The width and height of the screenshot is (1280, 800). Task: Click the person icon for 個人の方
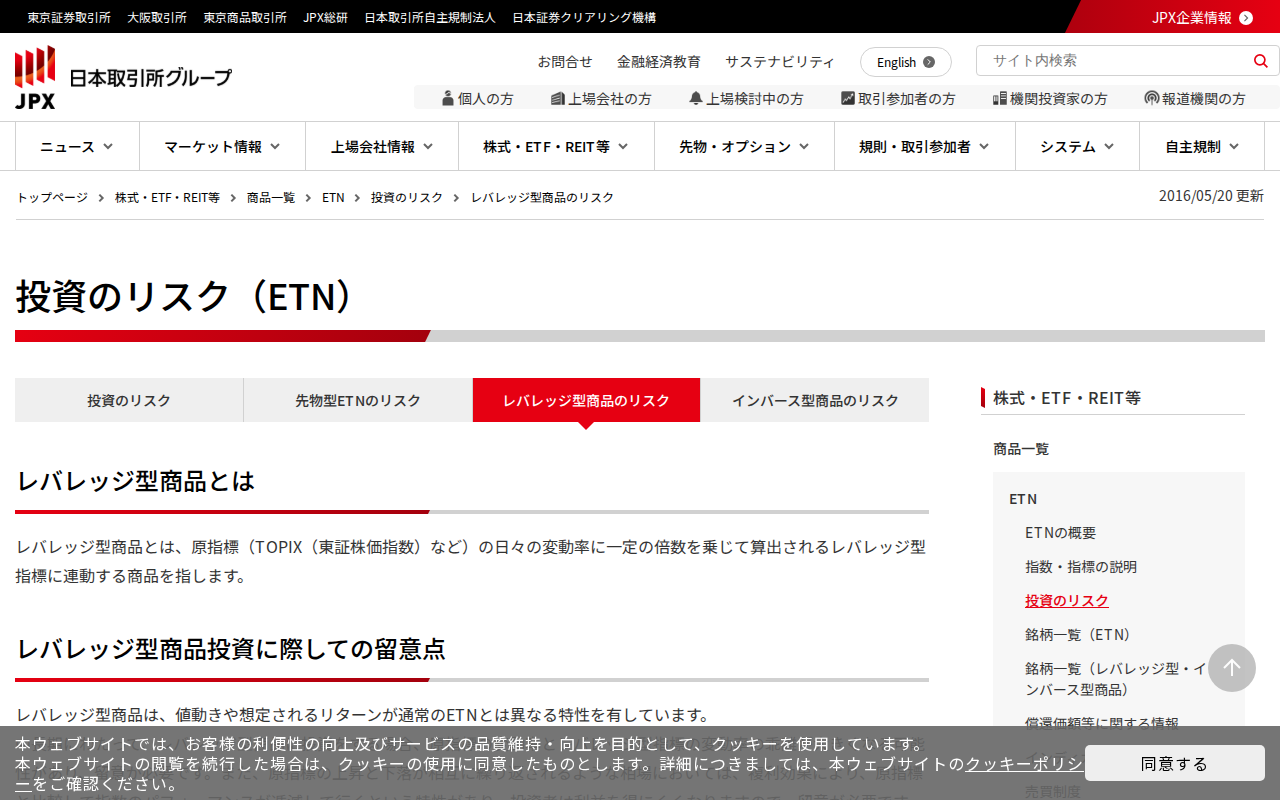448,98
